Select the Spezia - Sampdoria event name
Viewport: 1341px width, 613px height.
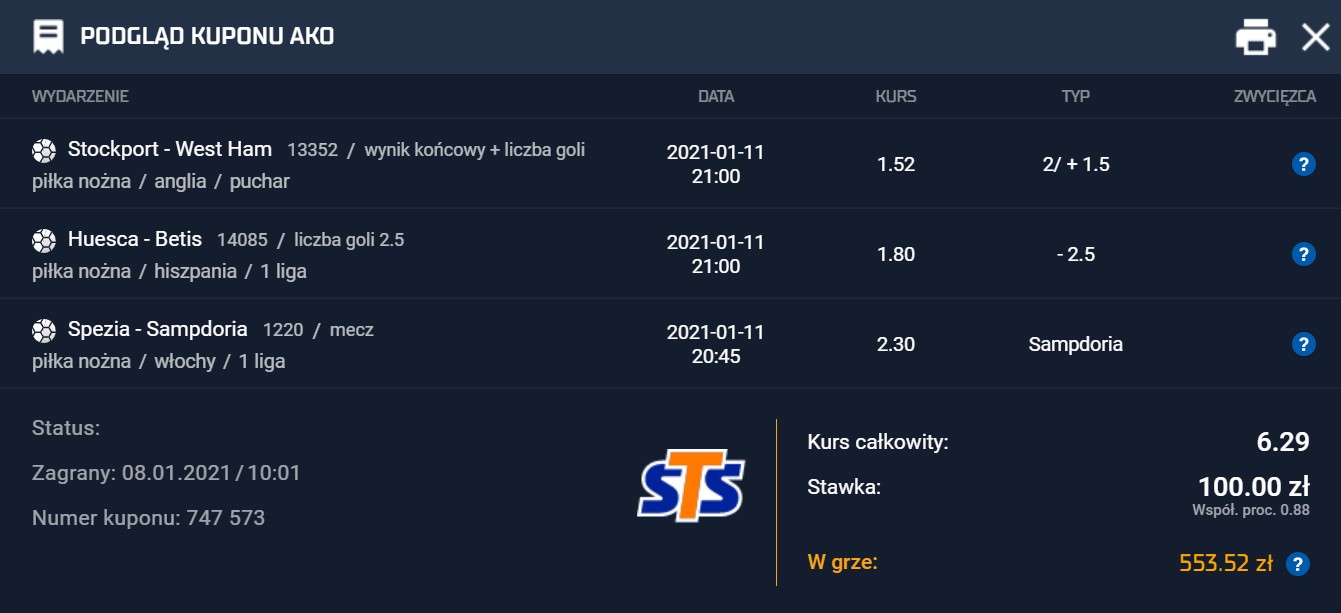158,329
